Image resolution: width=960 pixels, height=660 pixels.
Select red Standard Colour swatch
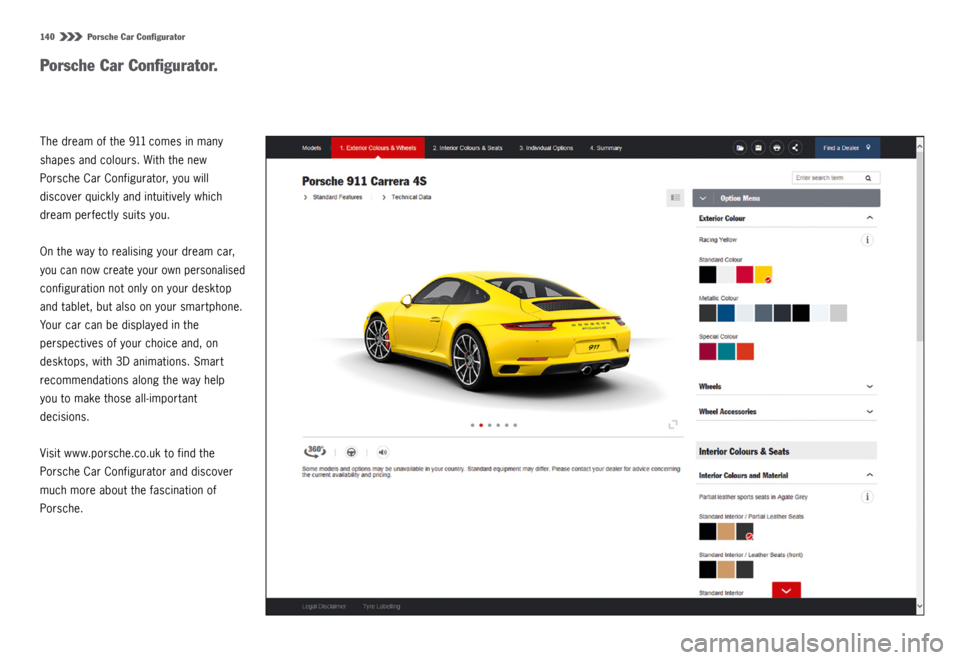(744, 274)
